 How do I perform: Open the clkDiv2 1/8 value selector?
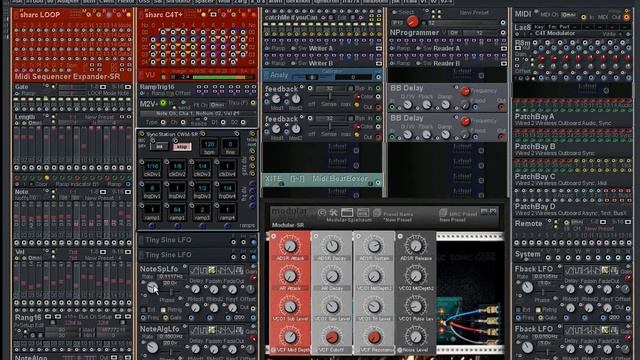tap(177, 166)
